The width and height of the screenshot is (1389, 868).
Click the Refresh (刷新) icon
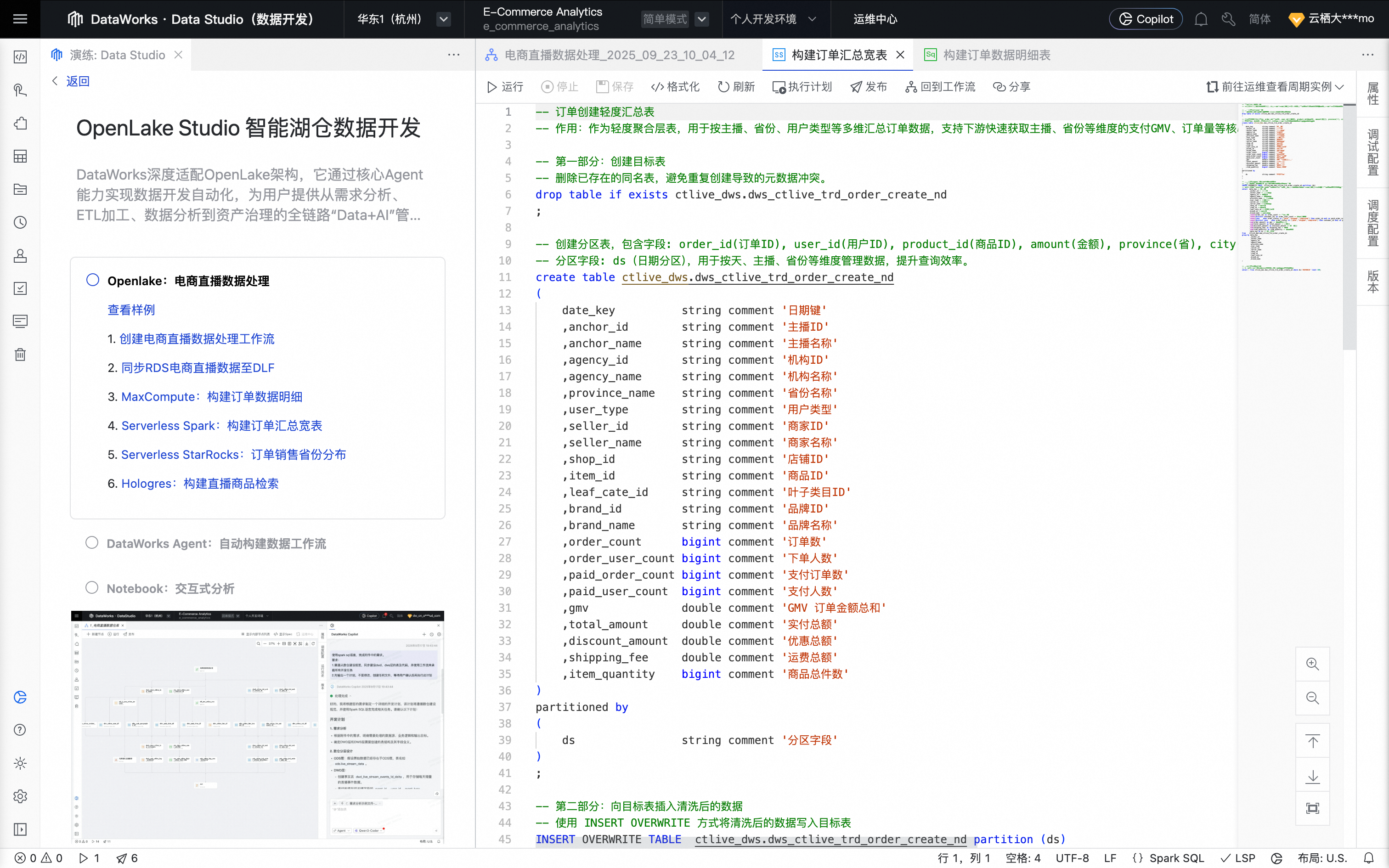pyautogui.click(x=723, y=87)
